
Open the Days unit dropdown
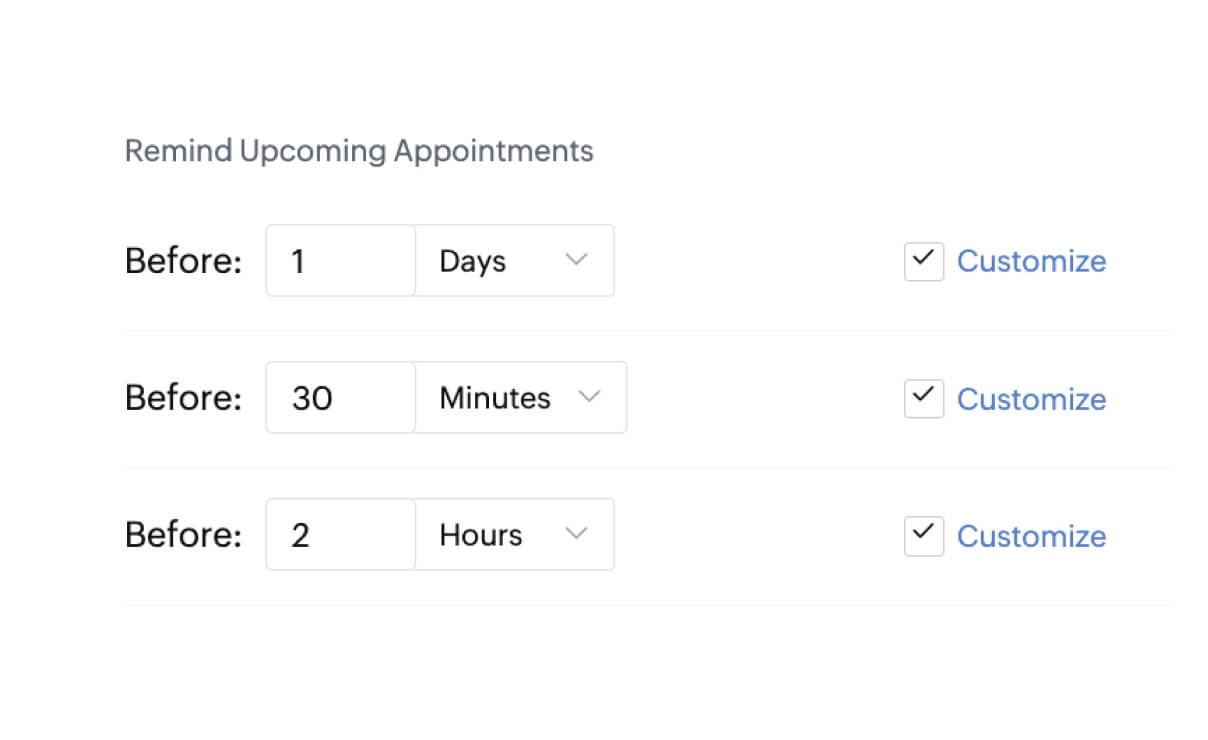515,260
